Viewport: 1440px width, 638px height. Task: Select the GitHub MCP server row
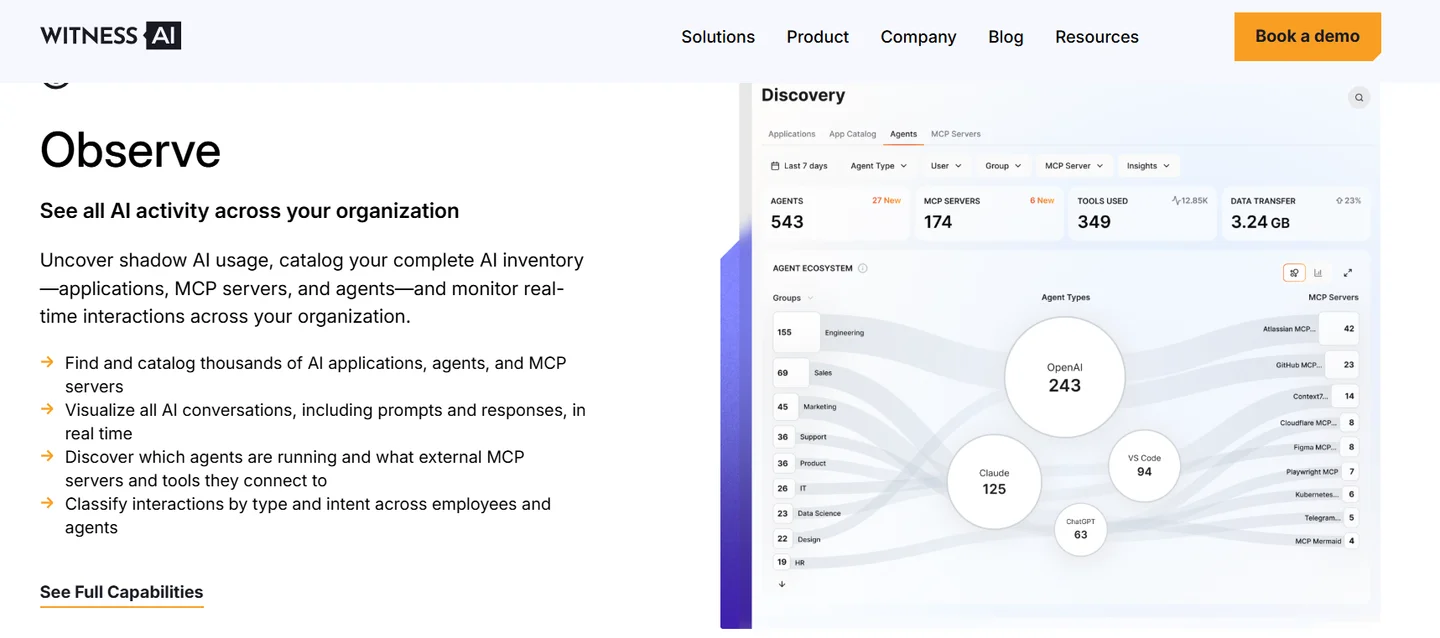point(1317,365)
